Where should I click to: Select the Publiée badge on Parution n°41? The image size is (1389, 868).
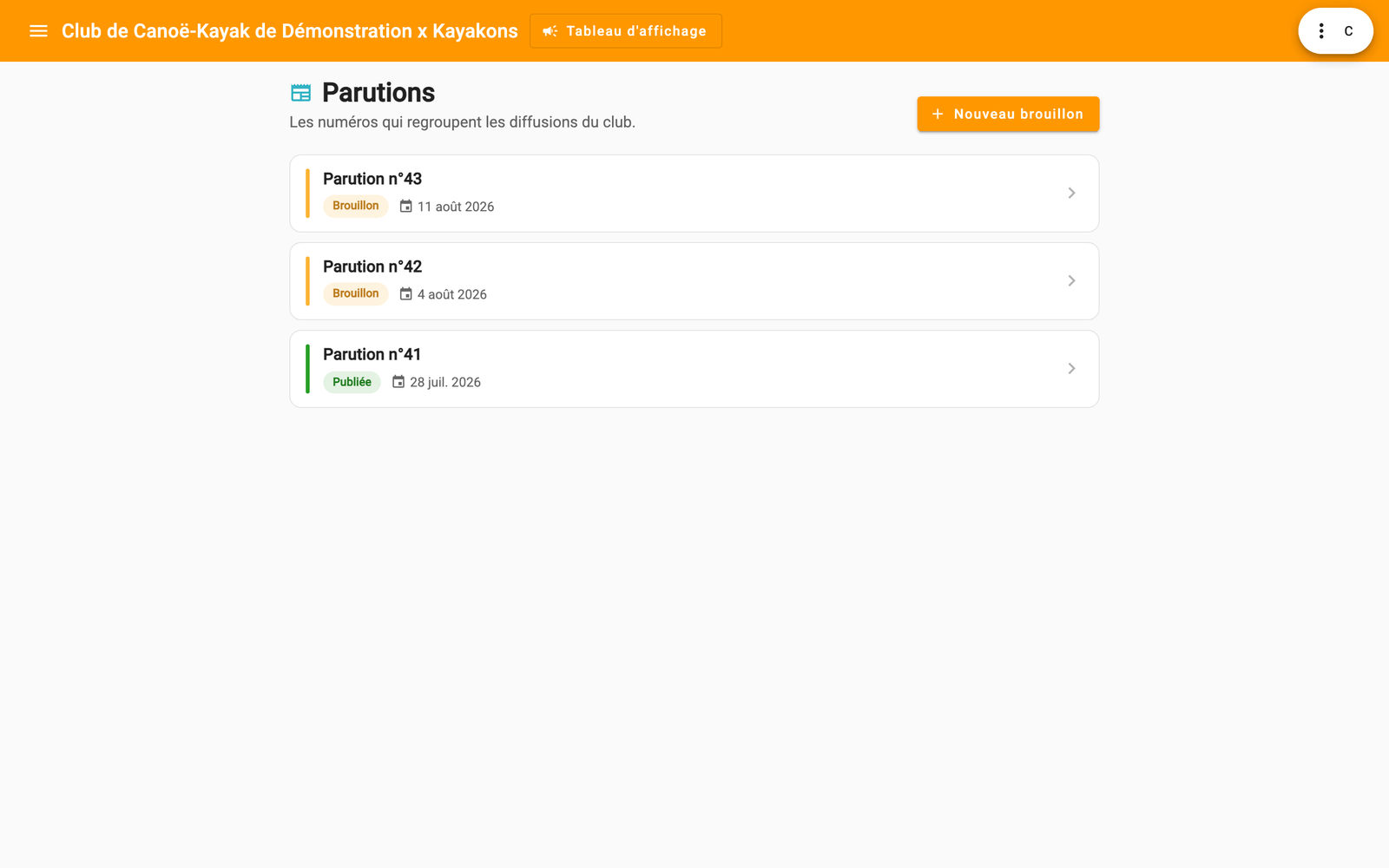[352, 382]
